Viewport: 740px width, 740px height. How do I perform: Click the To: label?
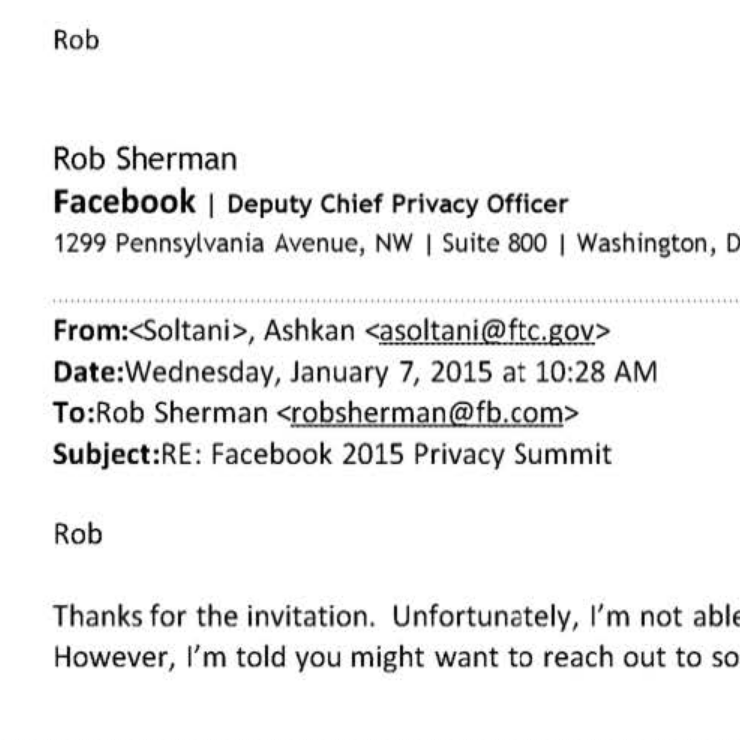[x=74, y=413]
